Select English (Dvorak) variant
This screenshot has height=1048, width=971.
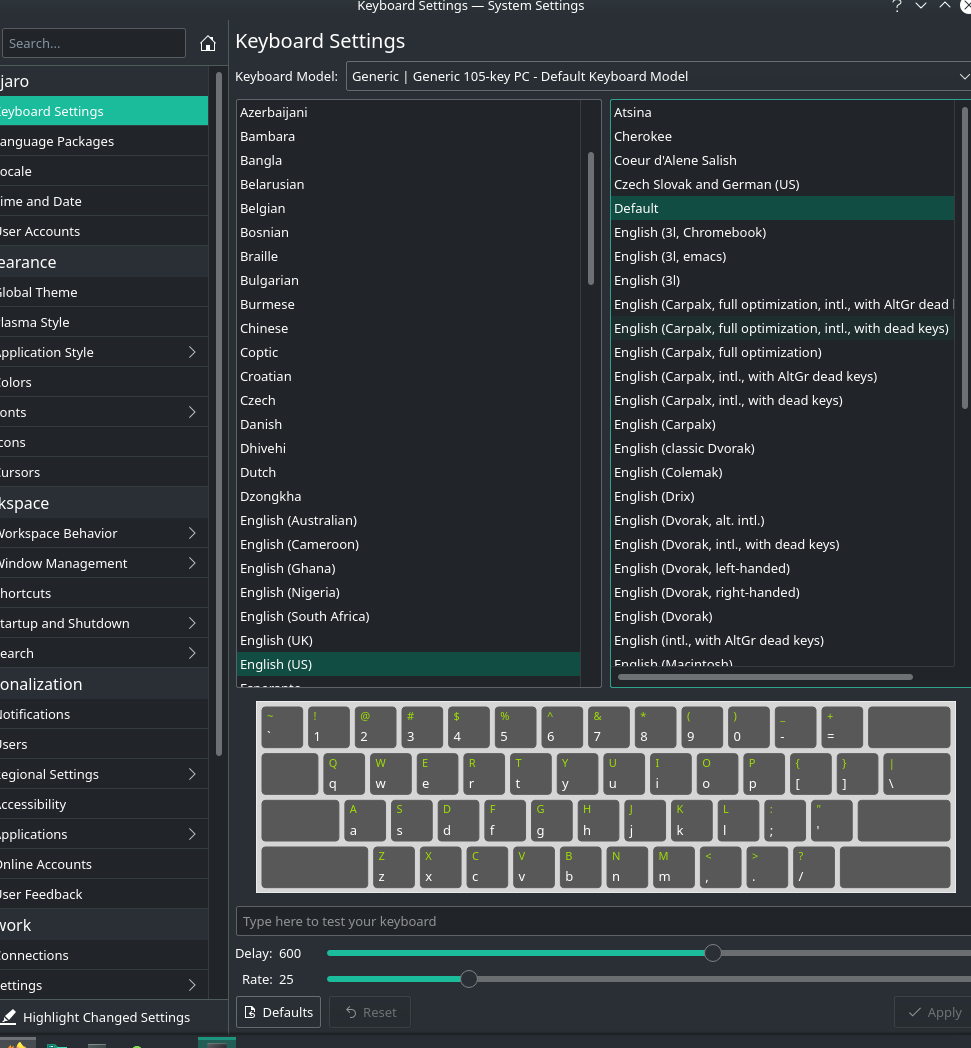click(663, 616)
